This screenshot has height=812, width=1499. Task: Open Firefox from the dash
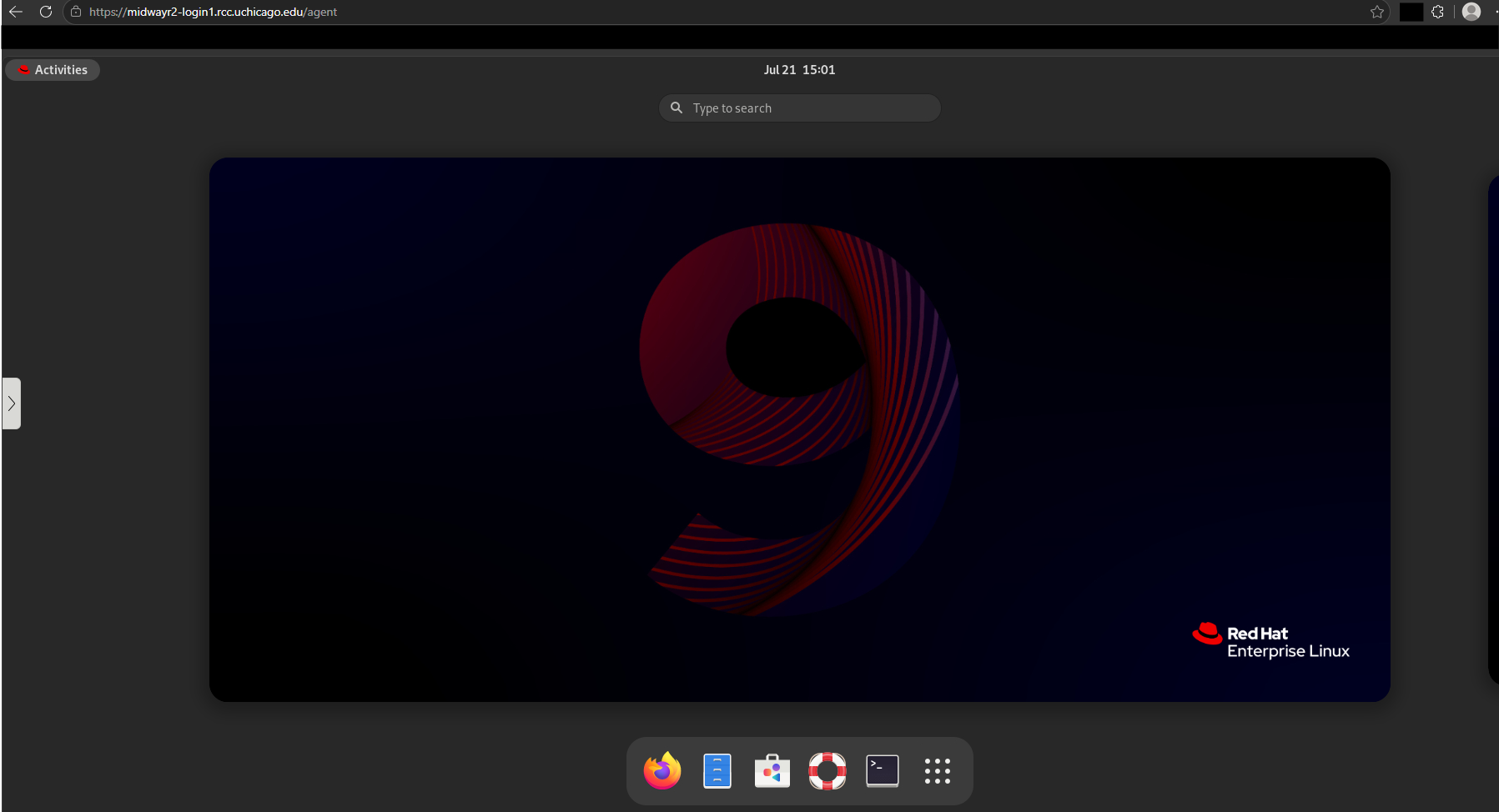[662, 771]
